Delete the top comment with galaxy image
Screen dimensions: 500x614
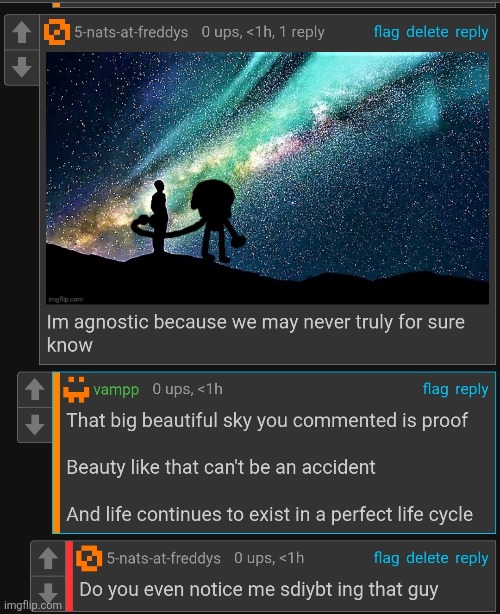pos(427,32)
